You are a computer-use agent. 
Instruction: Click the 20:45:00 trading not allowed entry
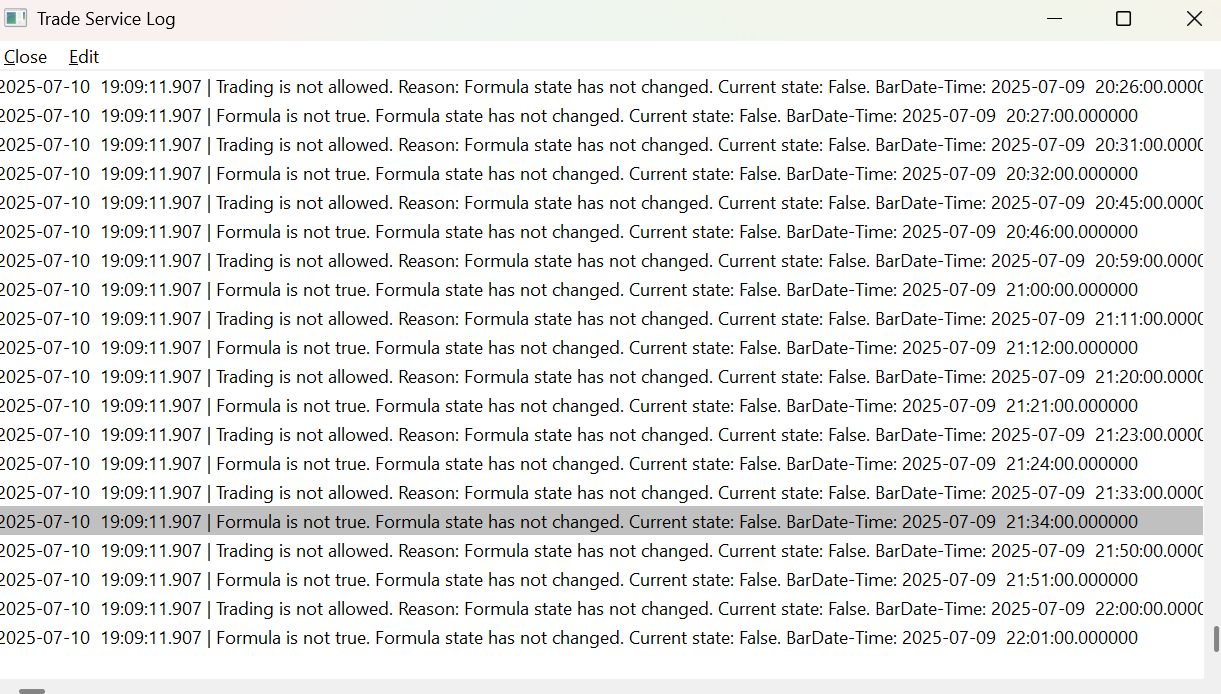(x=600, y=203)
